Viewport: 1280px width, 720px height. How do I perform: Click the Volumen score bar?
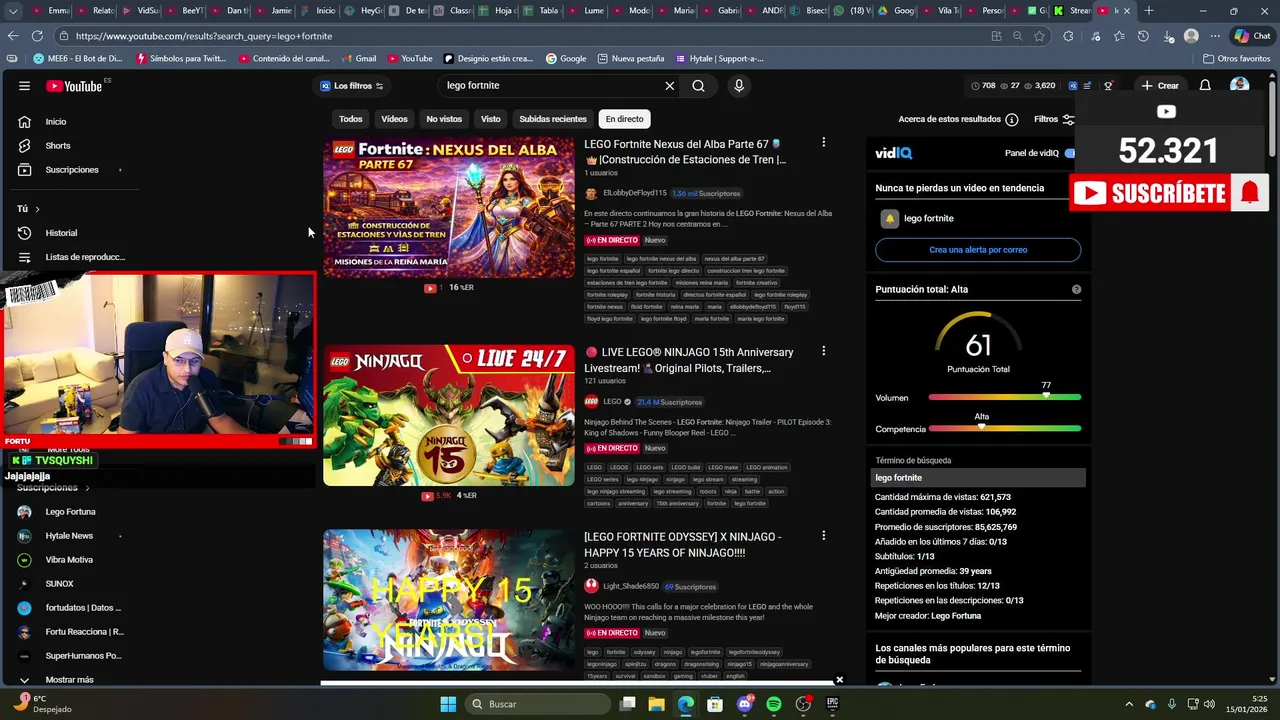pyautogui.click(x=1004, y=397)
